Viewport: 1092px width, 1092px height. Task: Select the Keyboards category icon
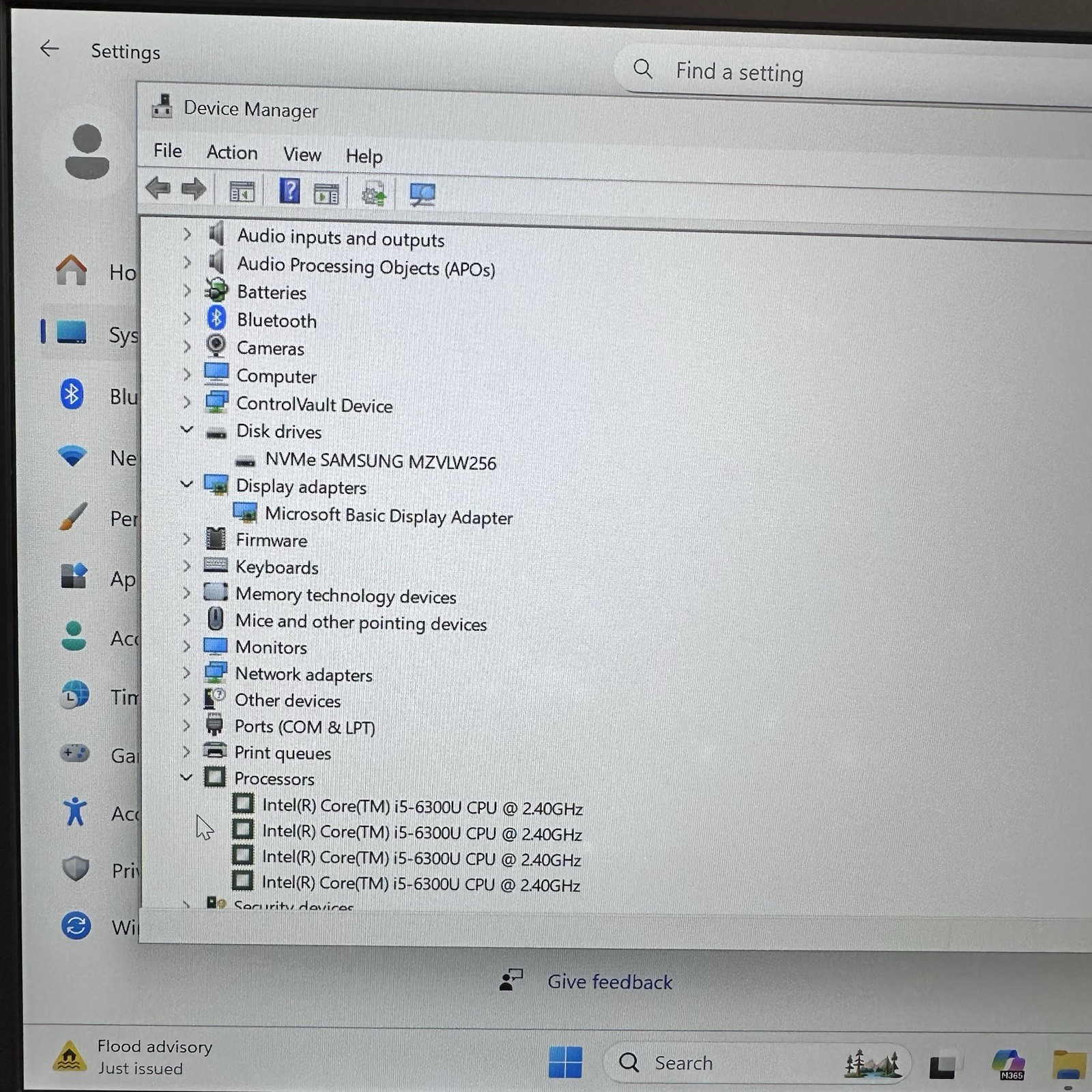click(x=216, y=565)
